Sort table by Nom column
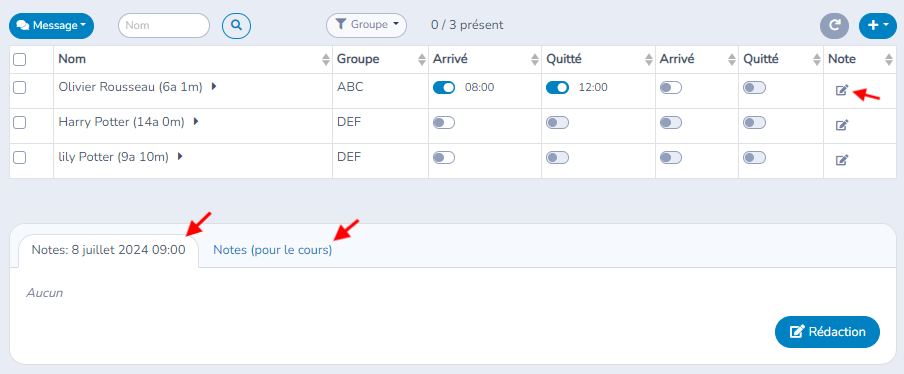Image resolution: width=904 pixels, height=374 pixels. (326, 59)
